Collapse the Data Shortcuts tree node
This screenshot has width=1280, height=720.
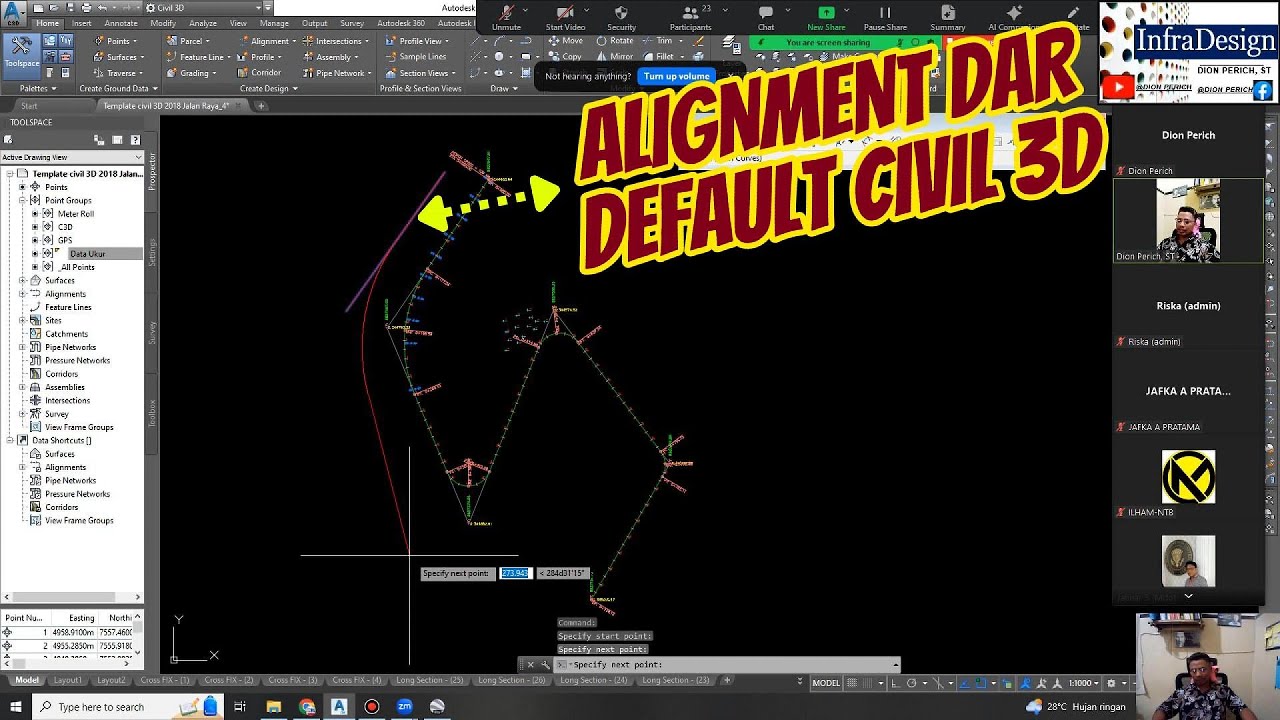(x=10, y=440)
